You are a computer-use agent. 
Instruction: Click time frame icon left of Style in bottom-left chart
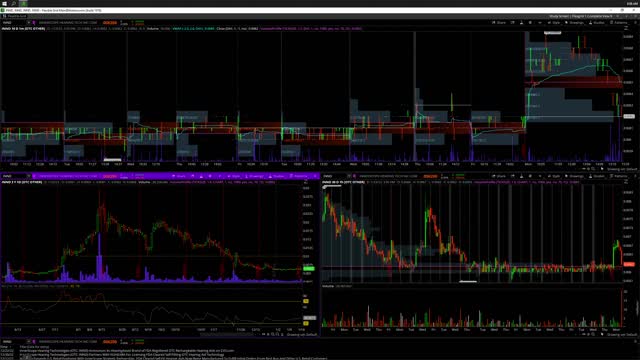point(220,176)
